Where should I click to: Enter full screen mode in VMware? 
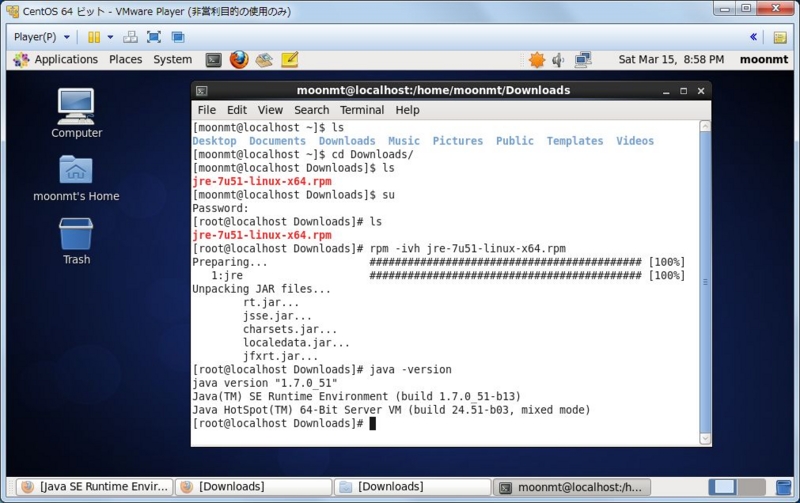pyautogui.click(x=154, y=37)
